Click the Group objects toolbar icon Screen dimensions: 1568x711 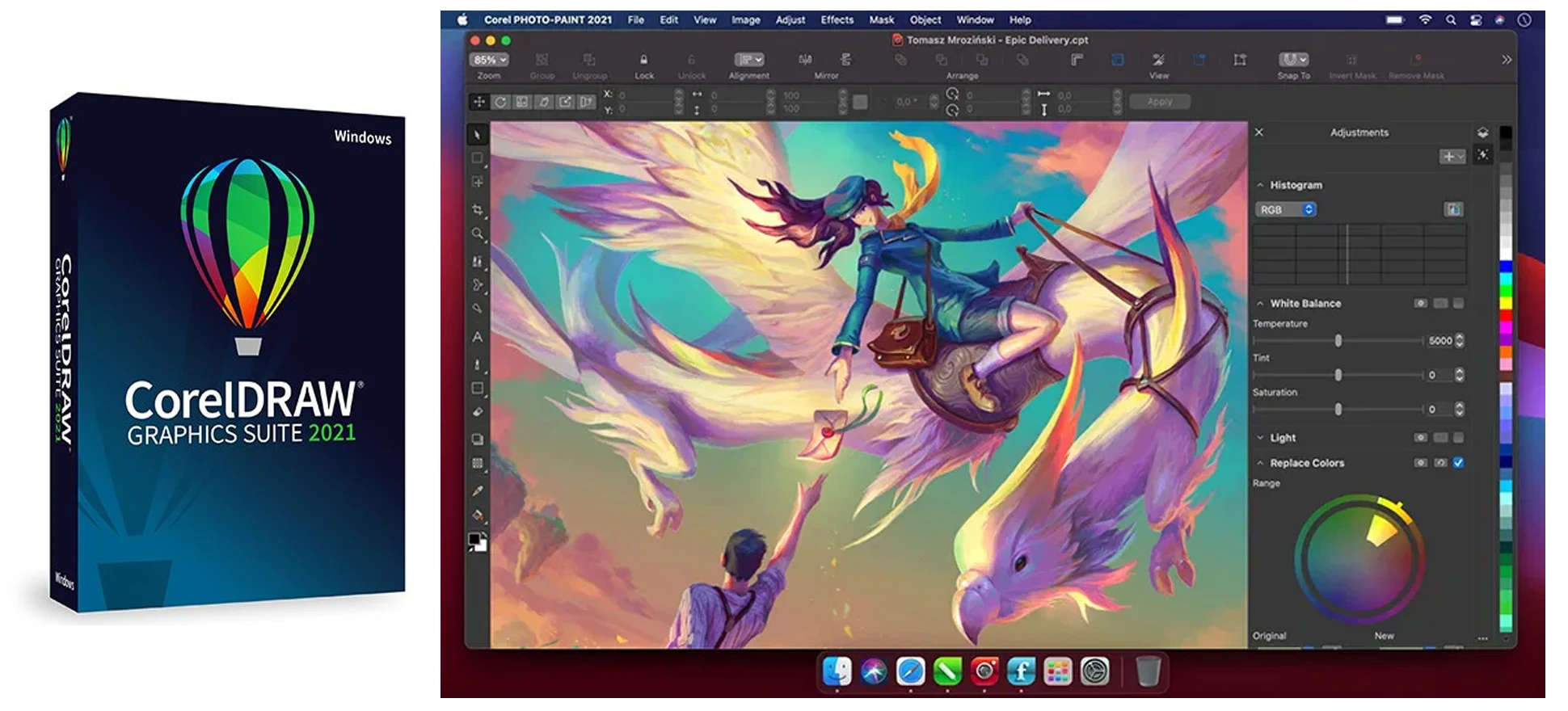[542, 59]
